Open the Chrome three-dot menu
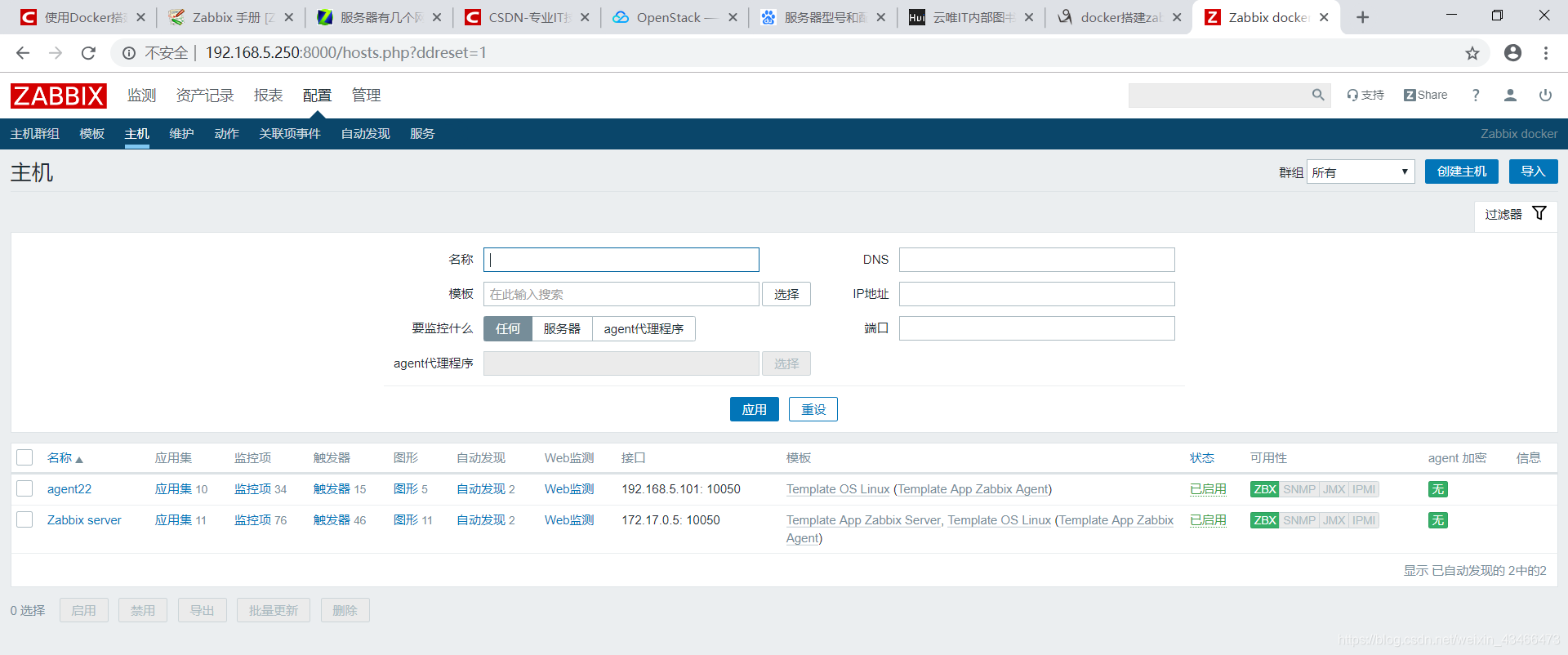Viewport: 1568px width, 655px height. click(x=1546, y=53)
